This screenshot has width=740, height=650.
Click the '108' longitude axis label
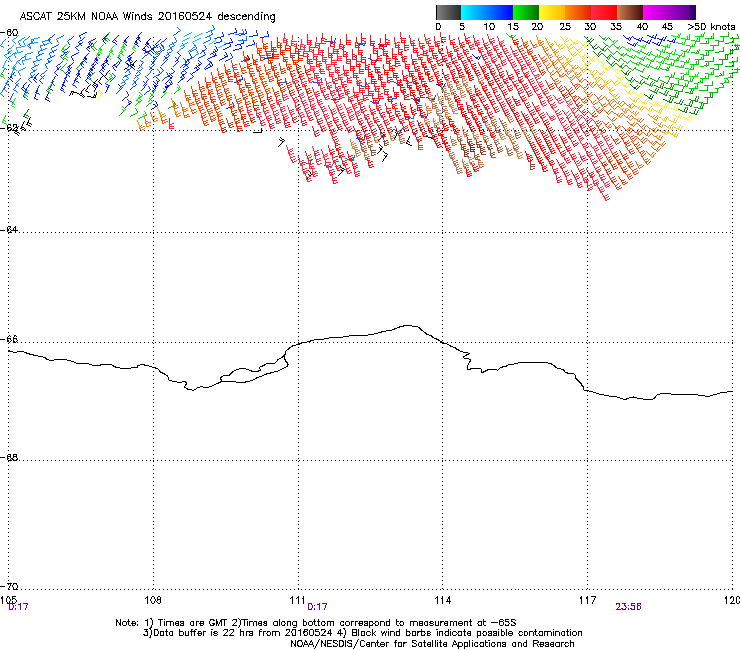pos(153,599)
